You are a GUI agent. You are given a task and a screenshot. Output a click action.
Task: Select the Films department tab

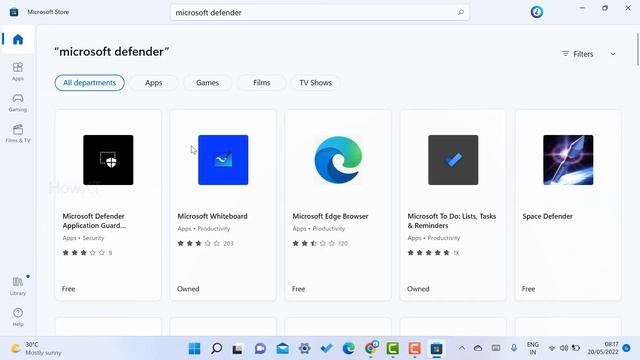(262, 83)
